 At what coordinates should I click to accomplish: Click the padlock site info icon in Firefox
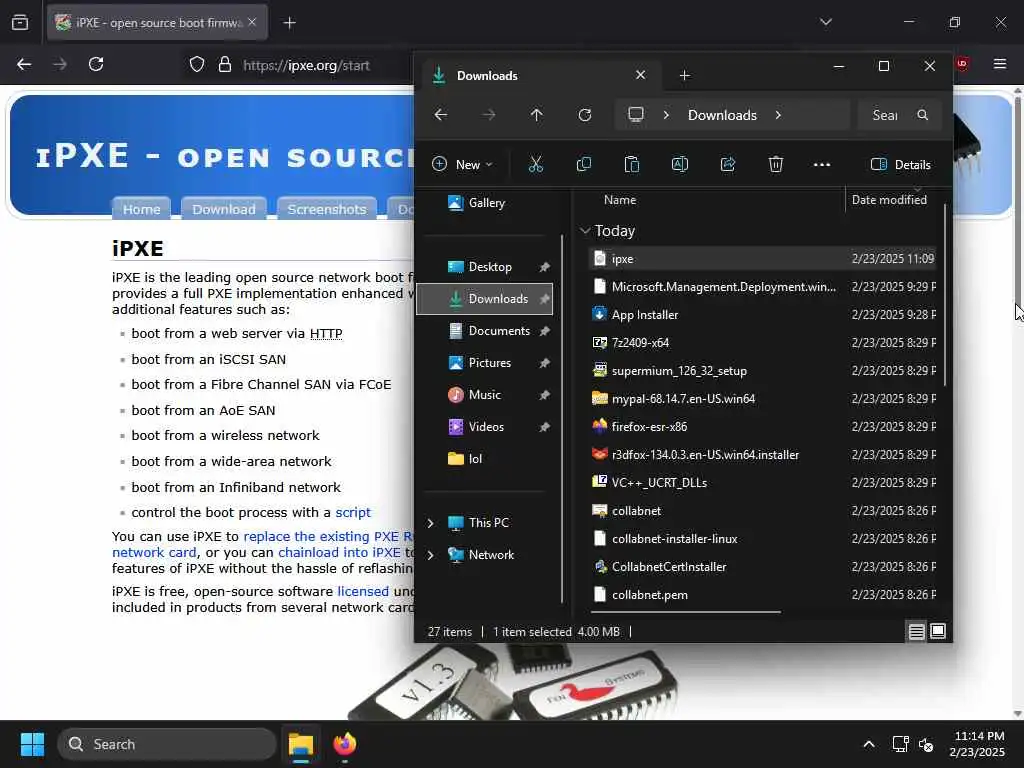(225, 65)
